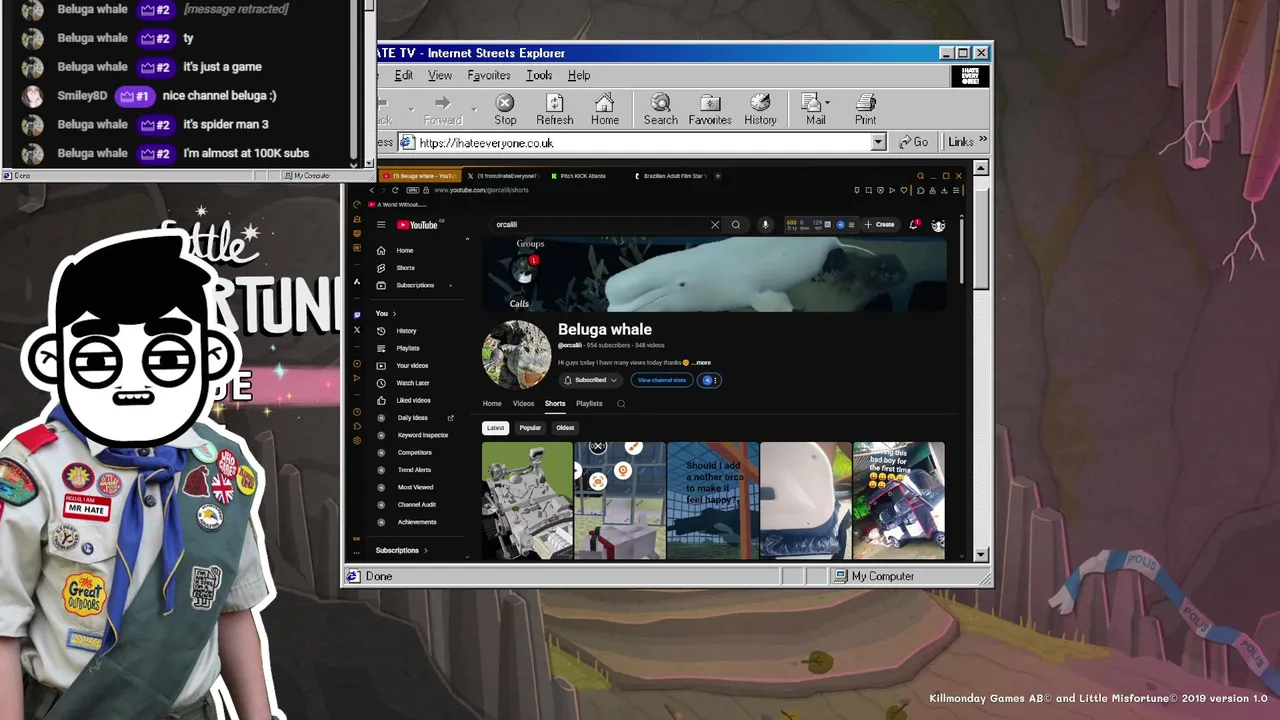Click the Mail toolbar icon
The image size is (1280, 720).
pos(815,110)
